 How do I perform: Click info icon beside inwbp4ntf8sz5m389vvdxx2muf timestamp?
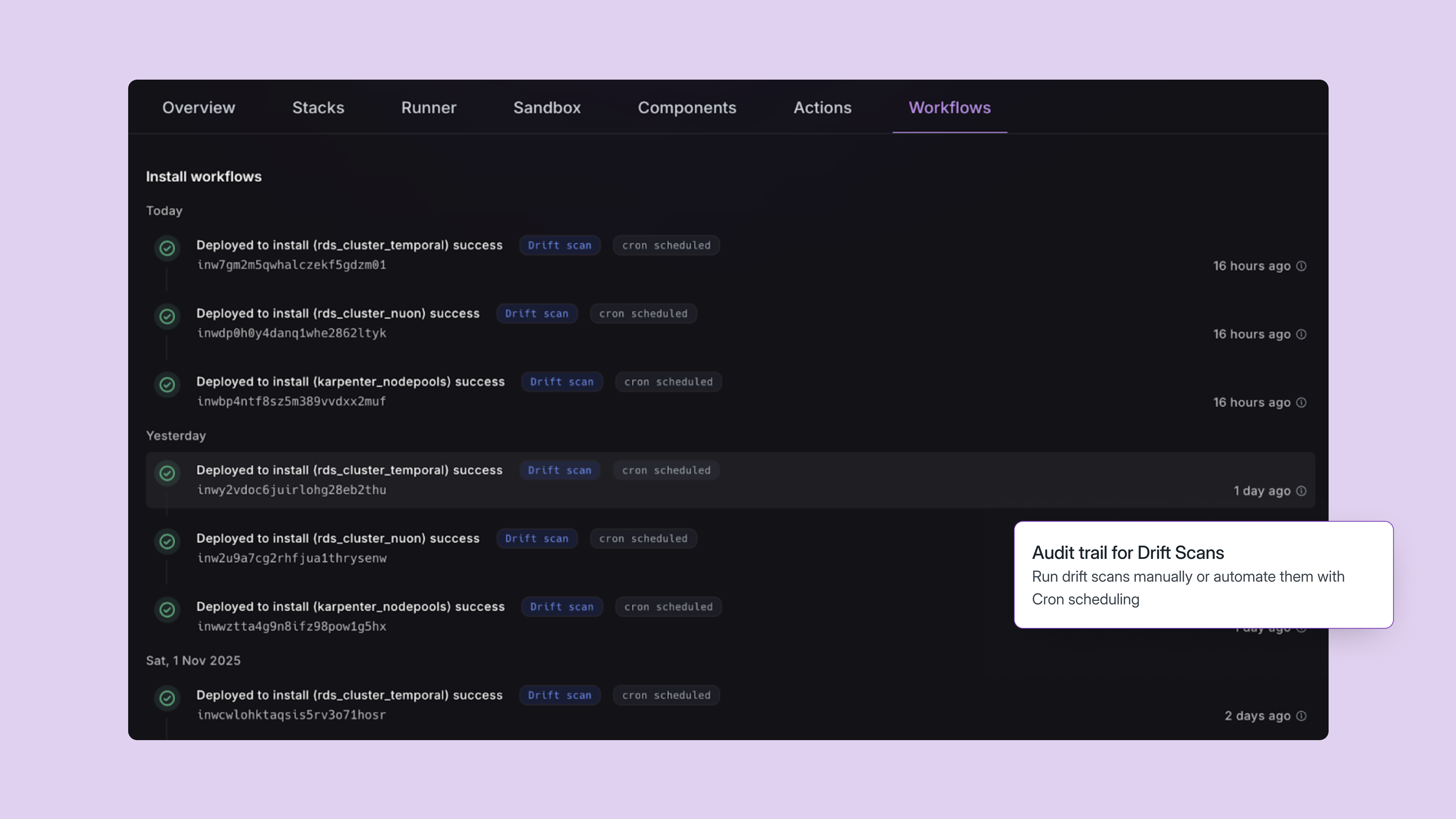1301,402
